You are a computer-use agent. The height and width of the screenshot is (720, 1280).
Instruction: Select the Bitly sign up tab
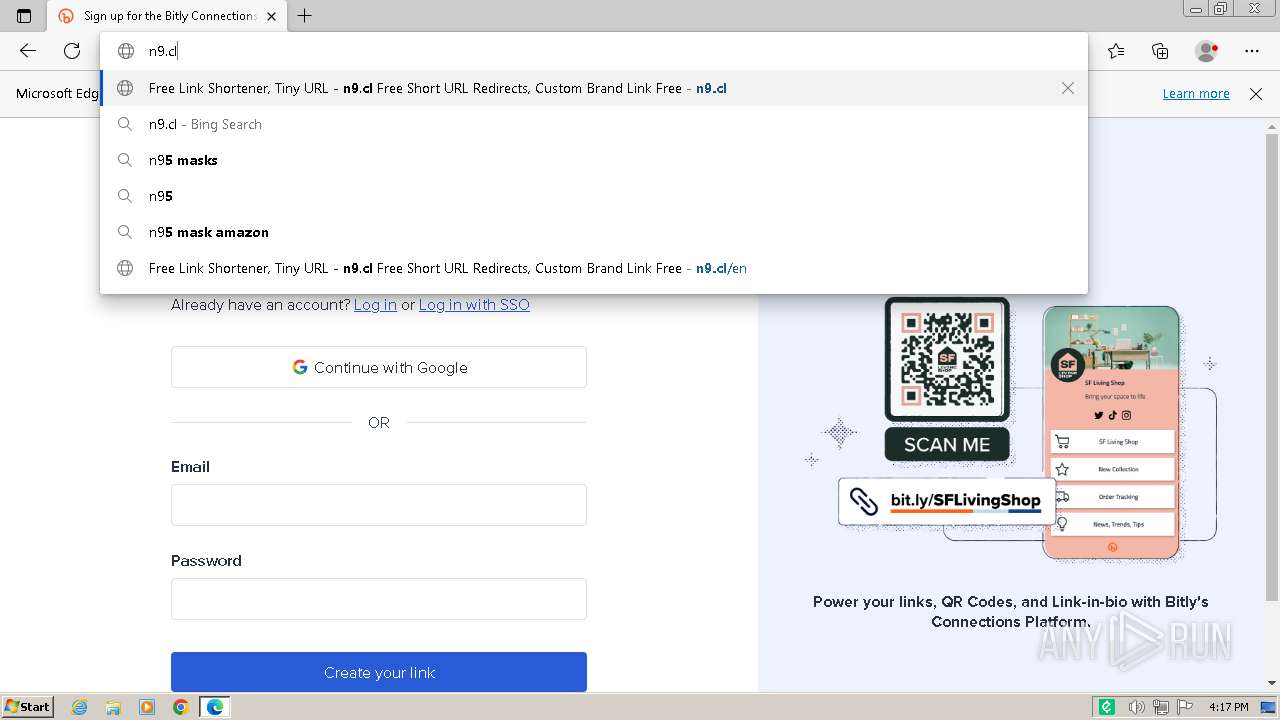click(x=167, y=16)
